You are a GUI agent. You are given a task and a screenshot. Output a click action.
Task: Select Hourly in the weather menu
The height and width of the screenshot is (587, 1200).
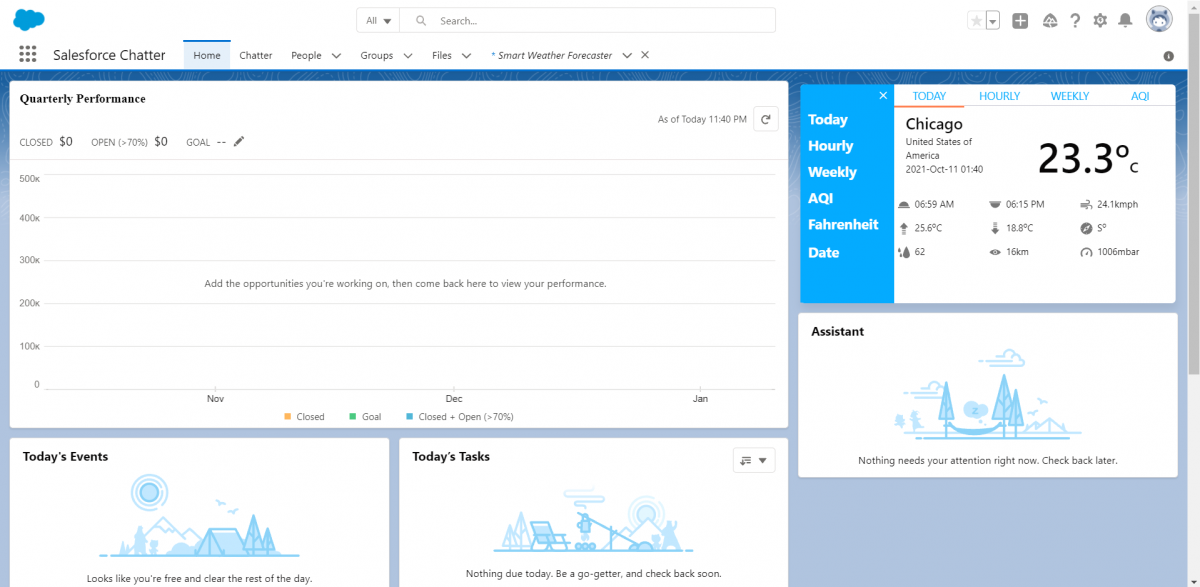point(831,146)
